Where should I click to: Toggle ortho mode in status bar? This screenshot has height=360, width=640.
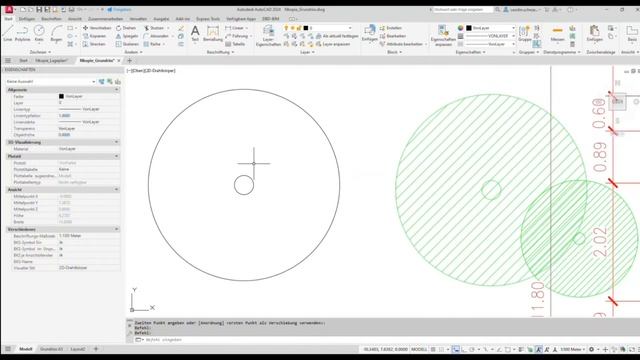click(464, 349)
